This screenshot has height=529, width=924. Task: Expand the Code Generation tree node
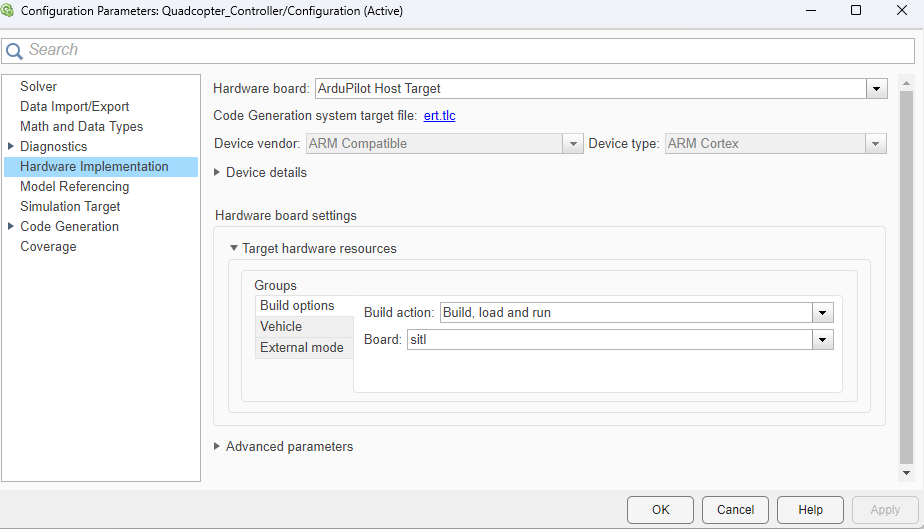click(x=11, y=226)
